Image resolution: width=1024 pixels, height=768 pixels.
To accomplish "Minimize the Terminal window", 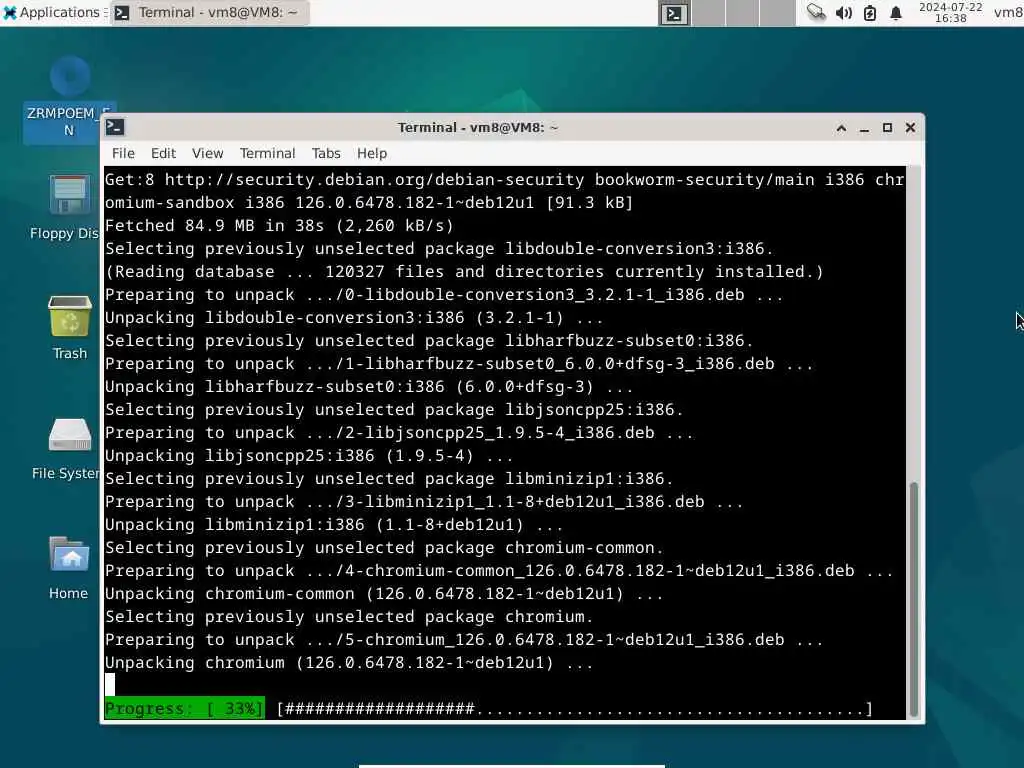I will tap(864, 128).
